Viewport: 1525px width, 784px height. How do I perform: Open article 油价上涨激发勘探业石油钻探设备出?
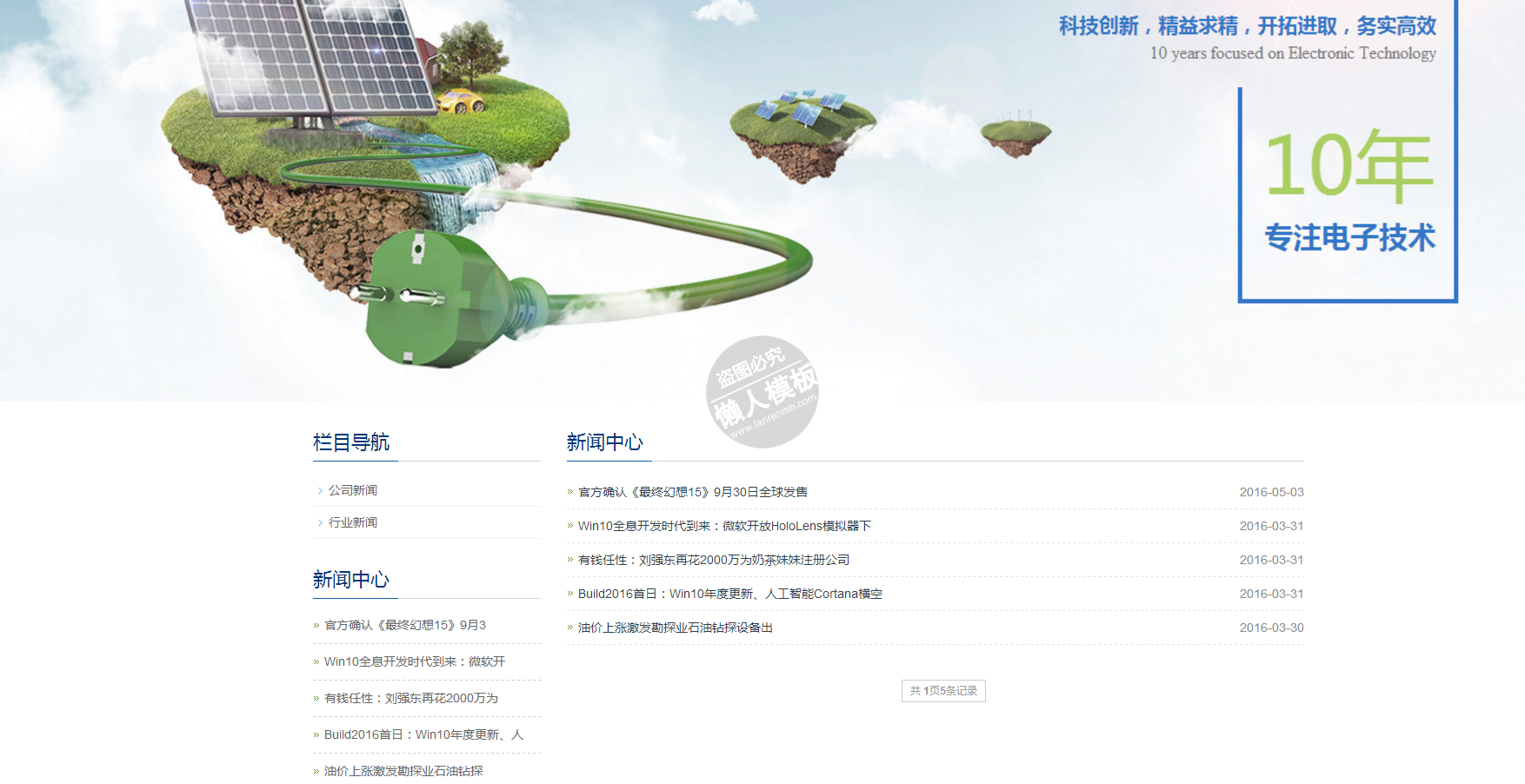pos(676,628)
